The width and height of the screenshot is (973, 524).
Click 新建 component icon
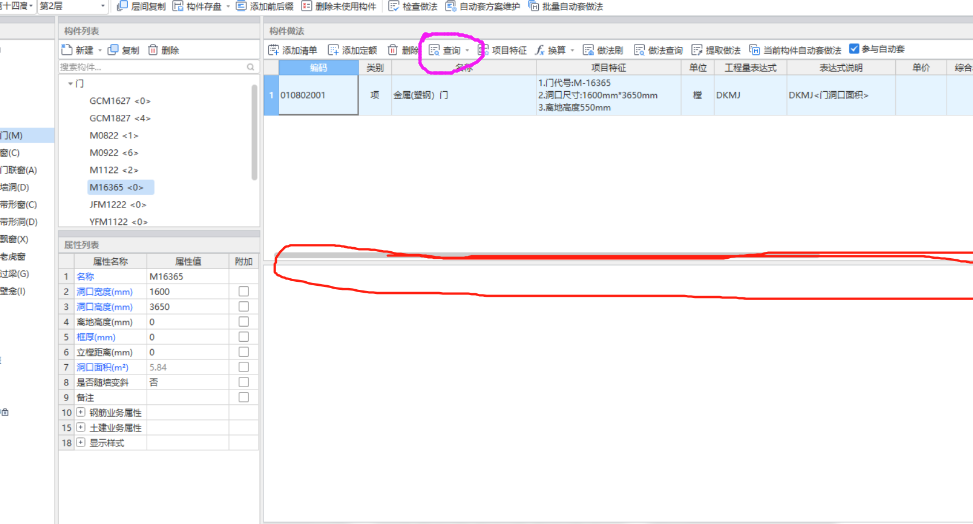pyautogui.click(x=67, y=50)
